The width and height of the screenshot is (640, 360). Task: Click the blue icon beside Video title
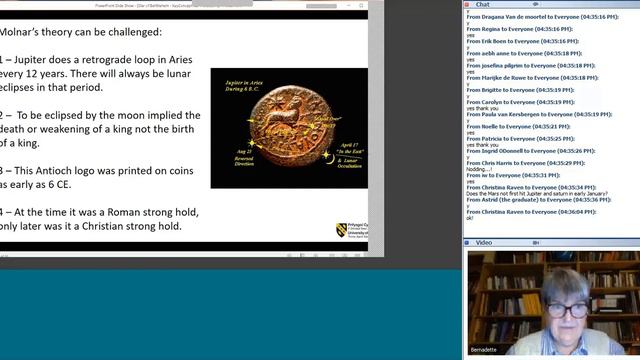(467, 243)
